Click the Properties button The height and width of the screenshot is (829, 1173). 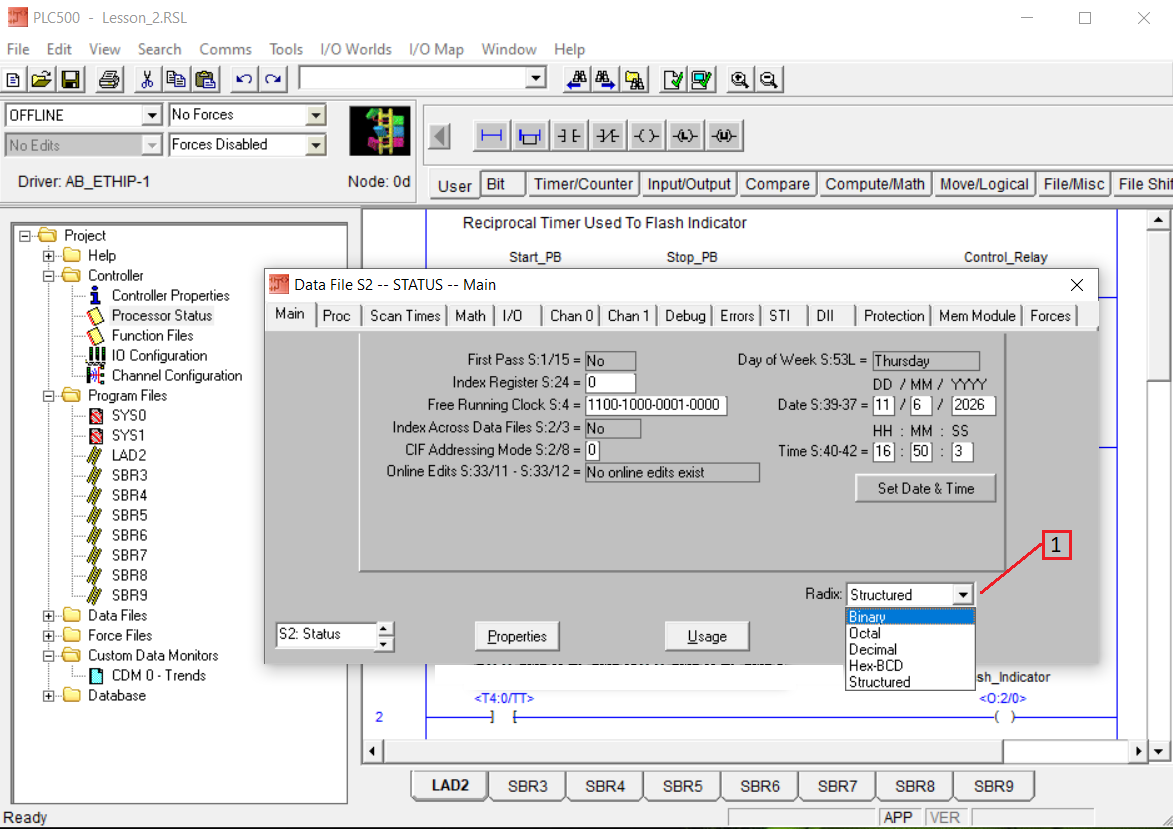517,636
